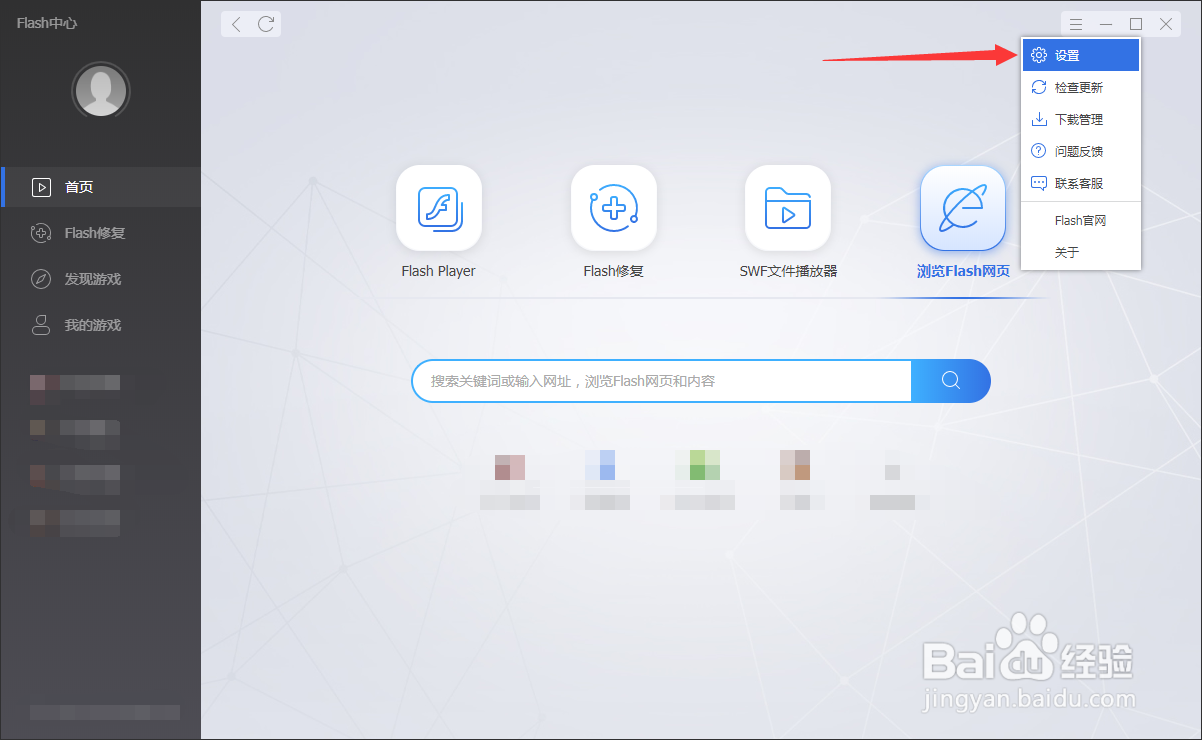This screenshot has width=1202, height=740.
Task: Click the gear icon beside 设置
Action: (1039, 55)
